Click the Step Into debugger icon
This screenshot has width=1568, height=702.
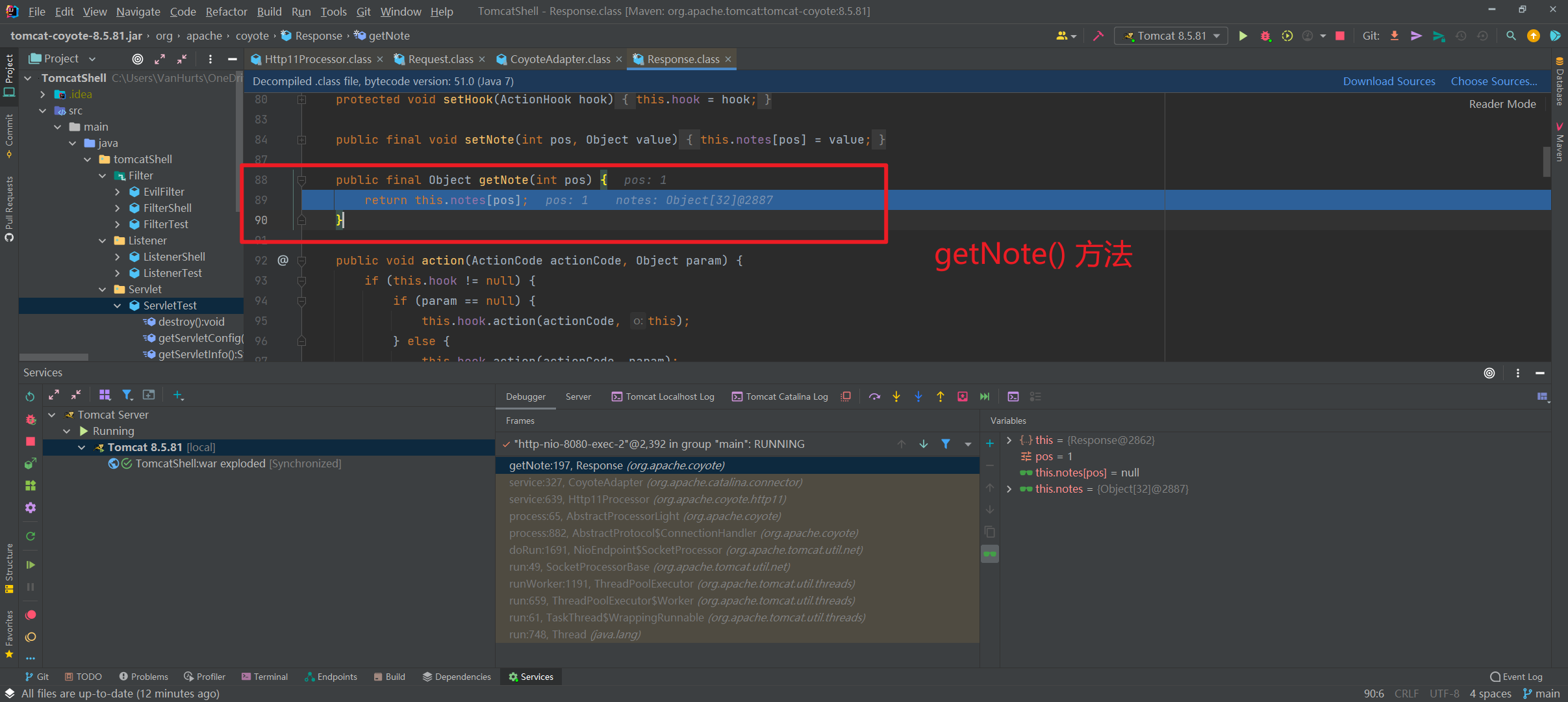point(896,396)
